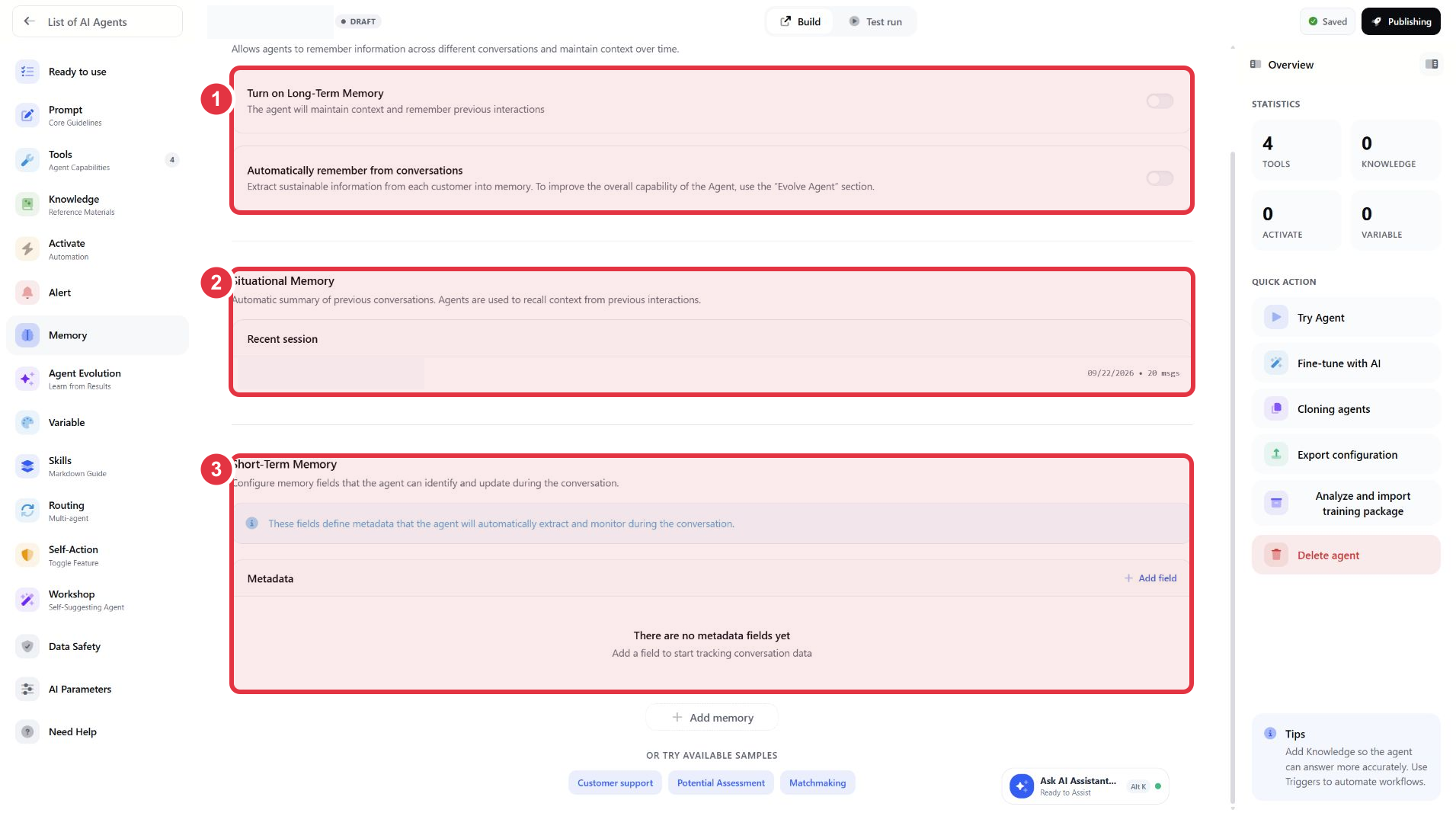Viewport: 1456px width, 813px height.
Task: Open the Skills markdown guide
Action: [x=98, y=466]
